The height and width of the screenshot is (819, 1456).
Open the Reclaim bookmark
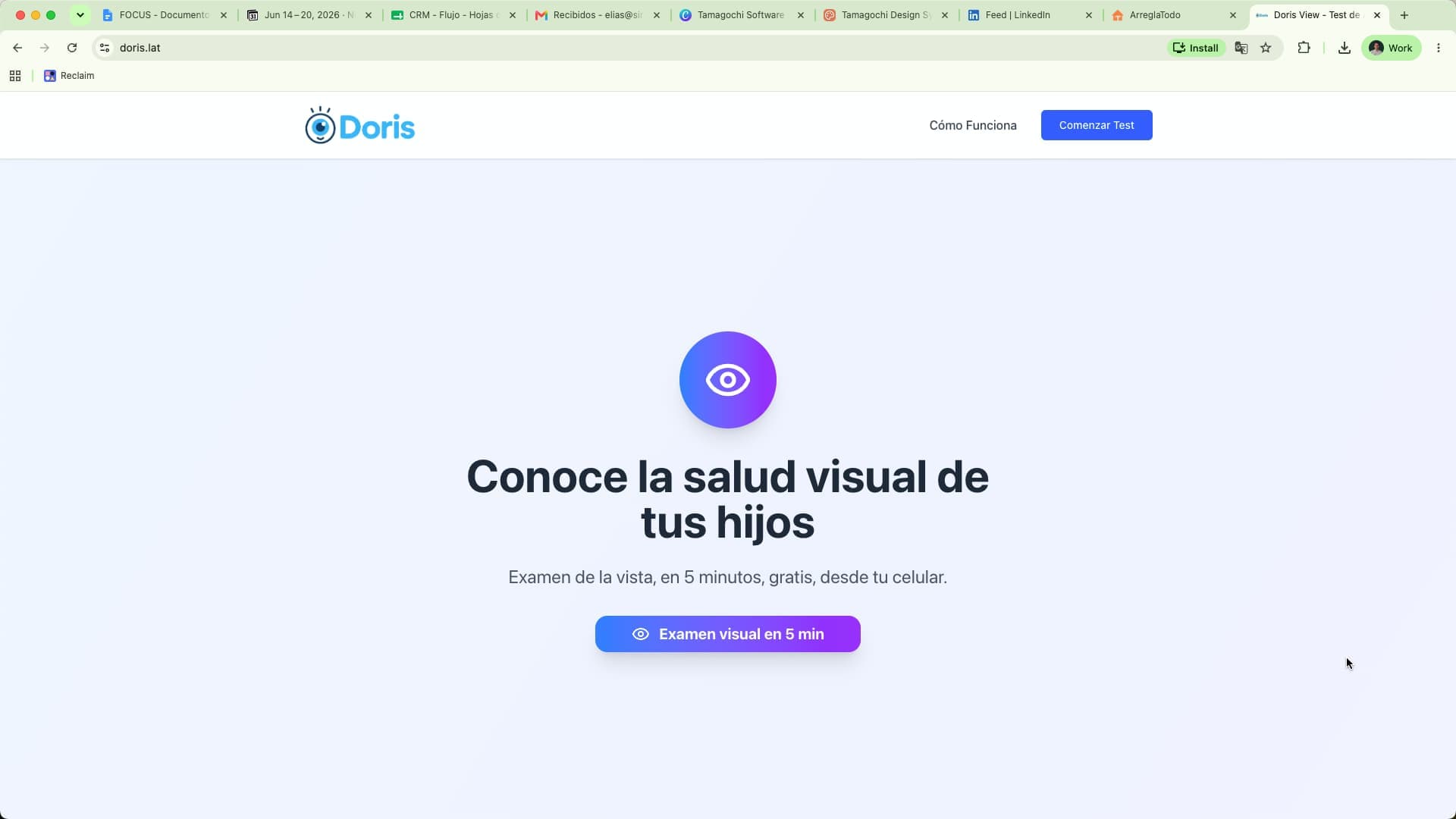tap(69, 76)
